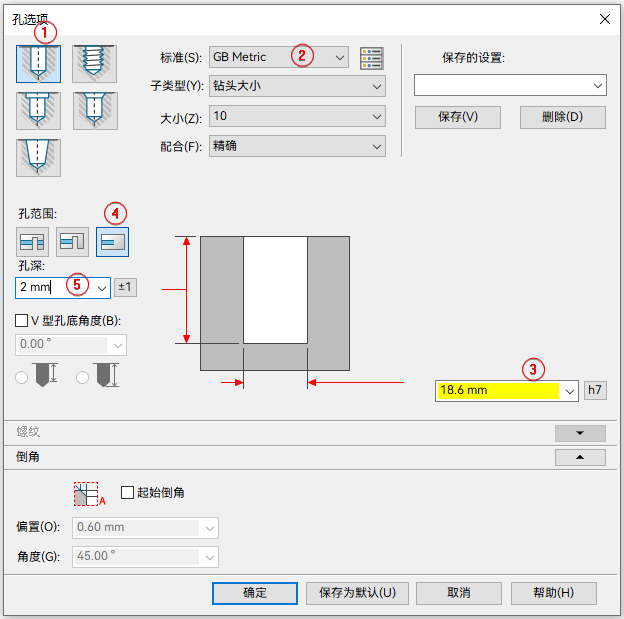
Task: Select the threaded hole type icon
Action: pos(94,64)
